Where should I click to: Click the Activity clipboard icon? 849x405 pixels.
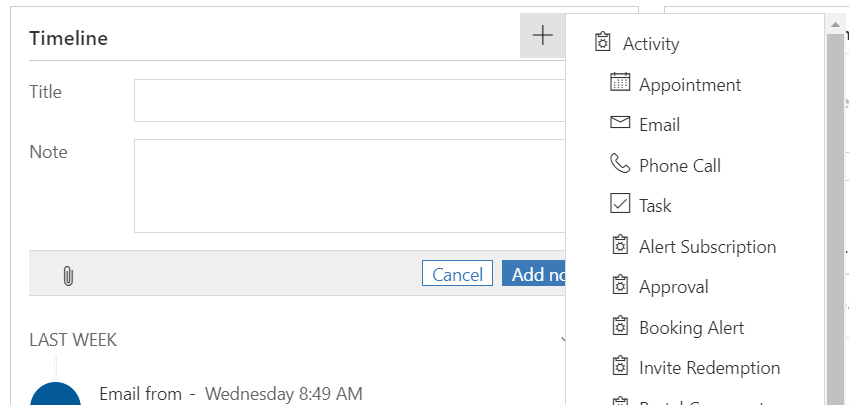tap(603, 42)
